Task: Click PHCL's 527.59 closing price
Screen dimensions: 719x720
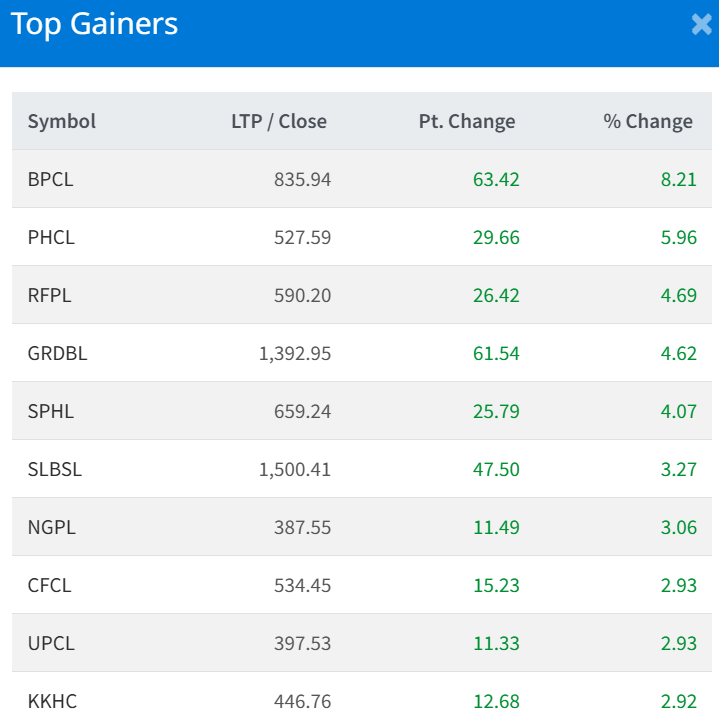Action: 303,237
